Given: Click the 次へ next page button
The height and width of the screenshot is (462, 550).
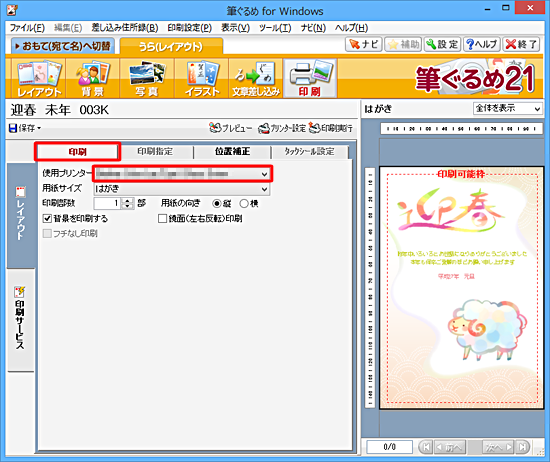Looking at the screenshot, I should pos(498,447).
